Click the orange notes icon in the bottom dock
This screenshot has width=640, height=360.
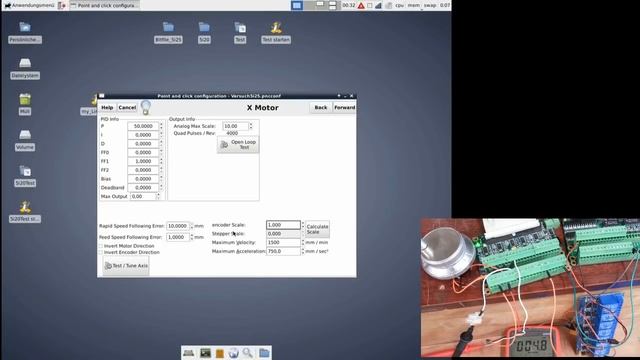tap(220, 353)
